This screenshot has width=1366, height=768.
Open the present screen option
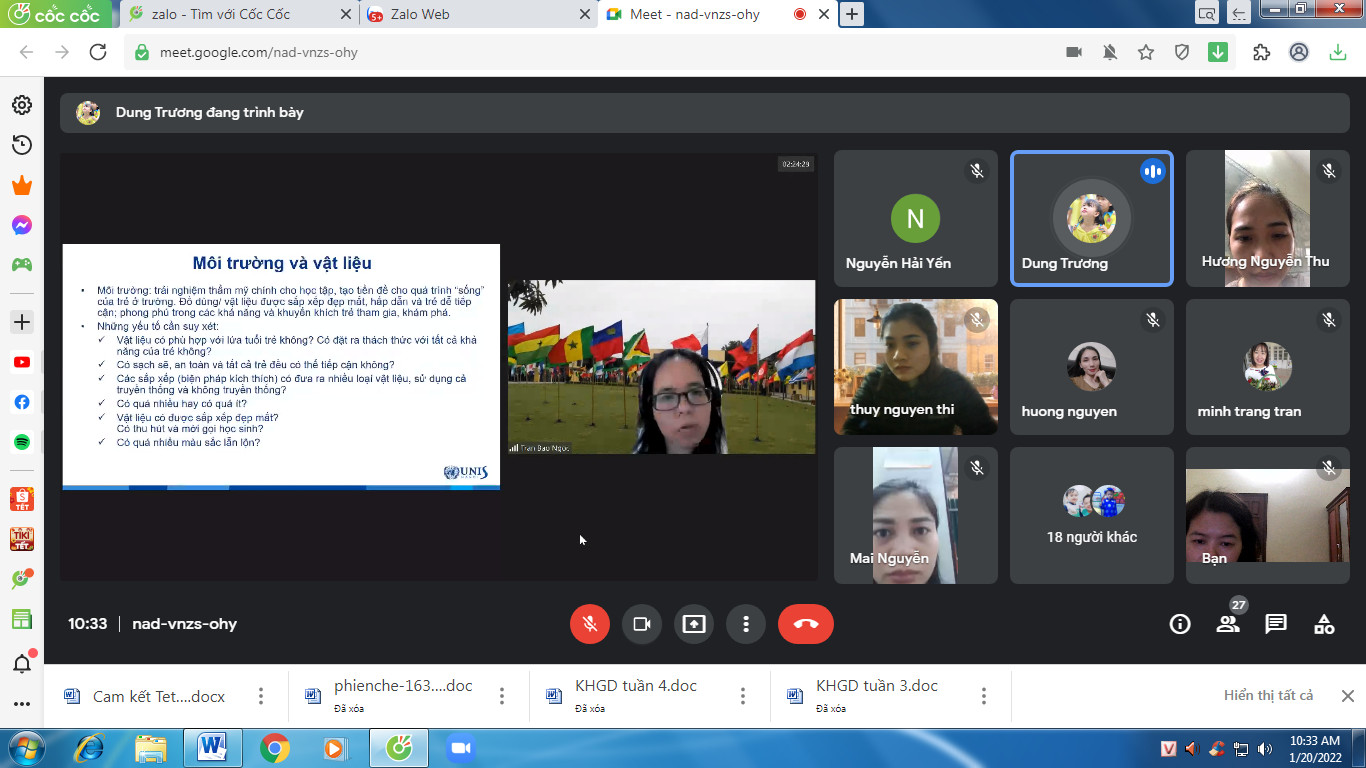click(694, 624)
